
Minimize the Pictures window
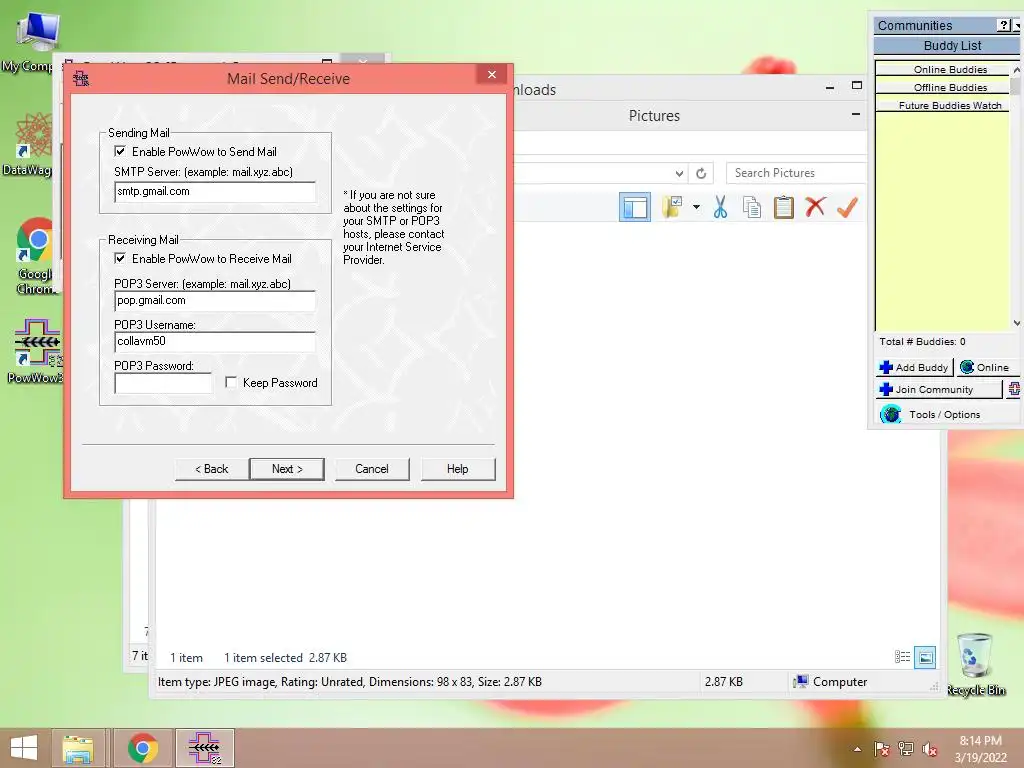coord(856,115)
